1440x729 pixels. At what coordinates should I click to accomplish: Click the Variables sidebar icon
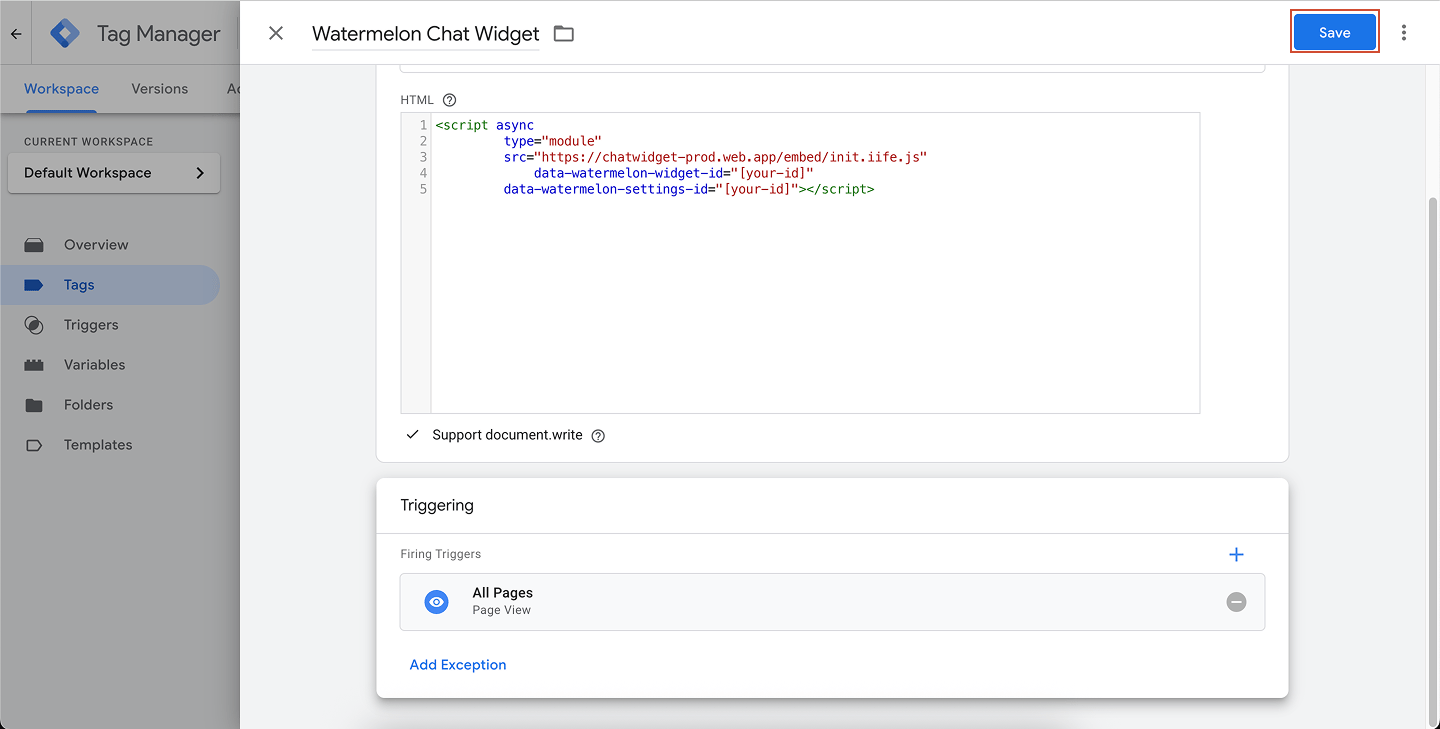tap(34, 365)
